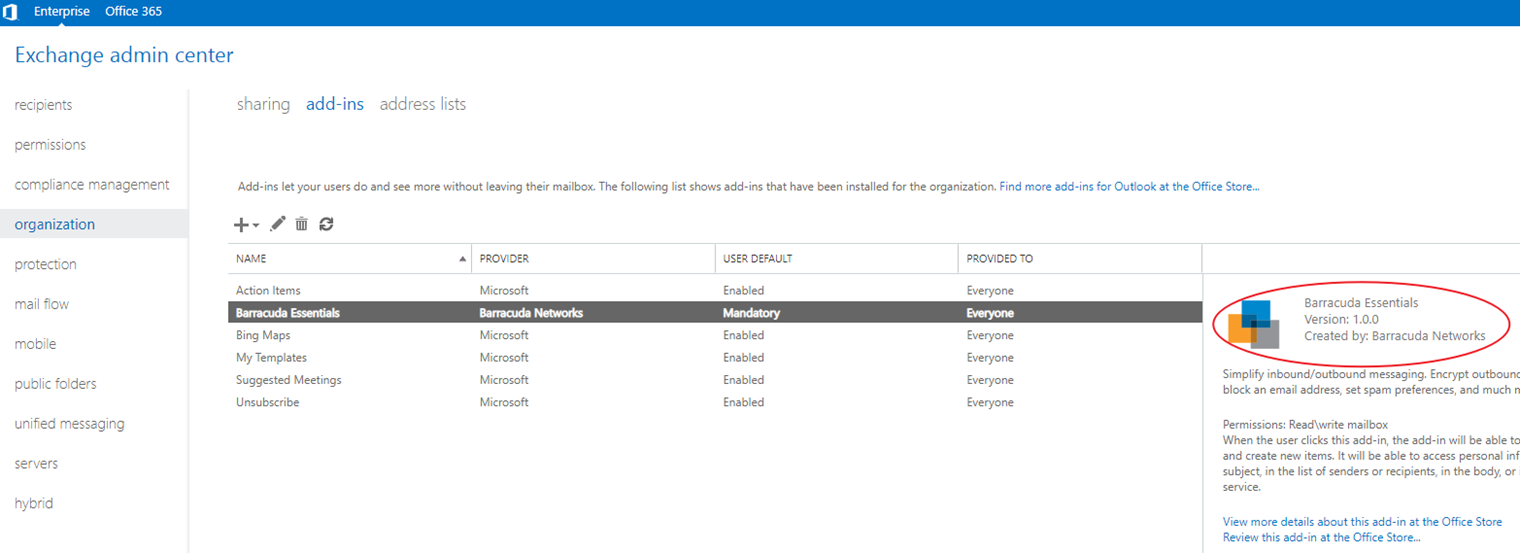Navigate to mail flow
1520x553 pixels.
(x=42, y=304)
